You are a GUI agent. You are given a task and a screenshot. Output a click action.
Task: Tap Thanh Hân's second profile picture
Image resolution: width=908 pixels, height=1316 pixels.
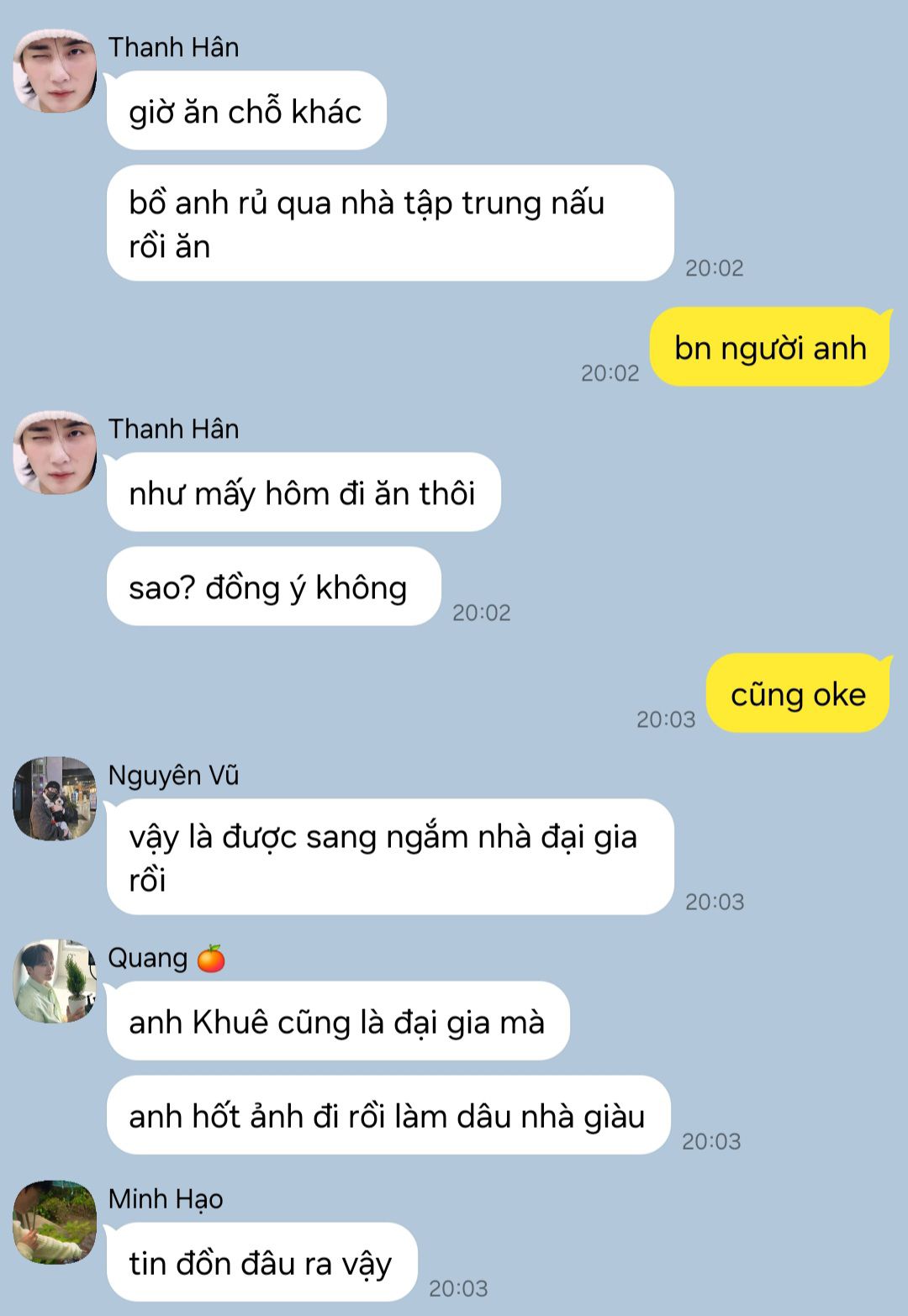tap(55, 452)
